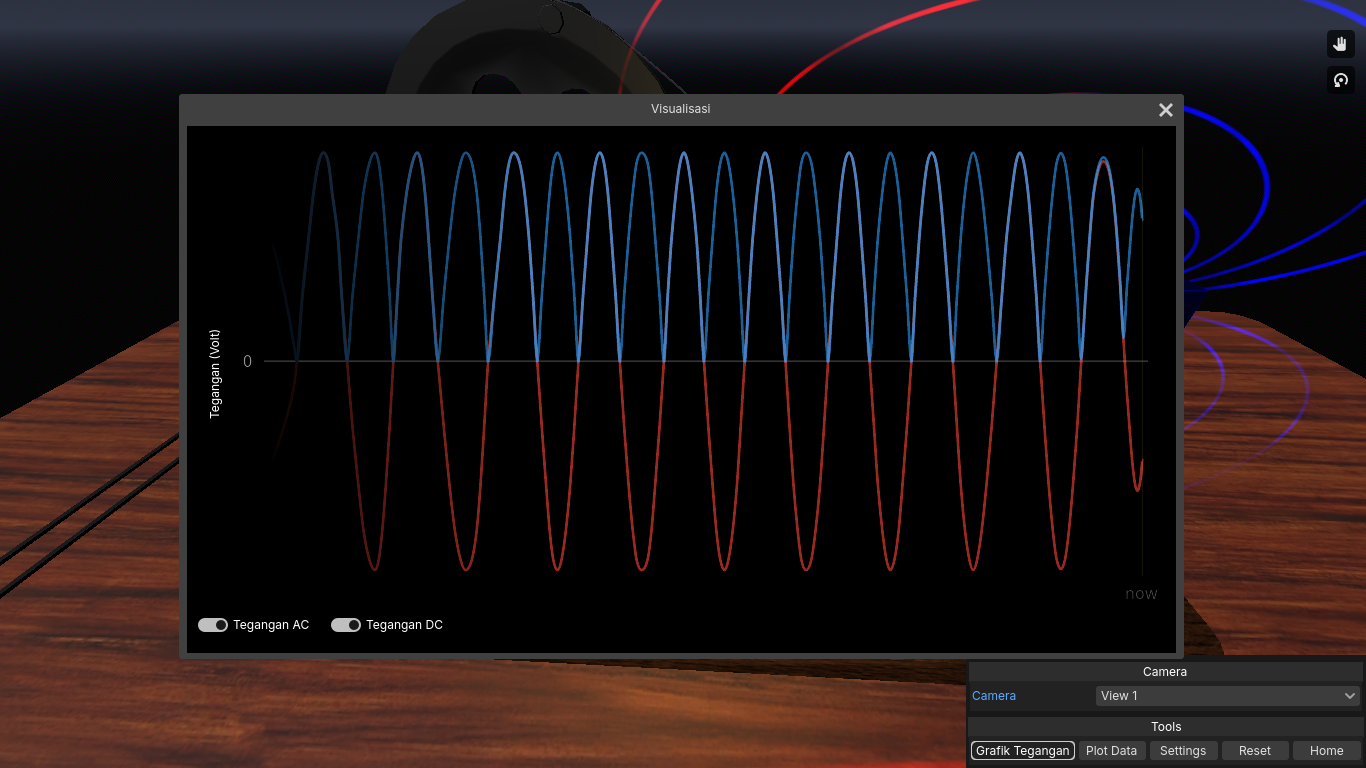
Task: Click the camera orbit rotate icon
Action: pos(1340,81)
